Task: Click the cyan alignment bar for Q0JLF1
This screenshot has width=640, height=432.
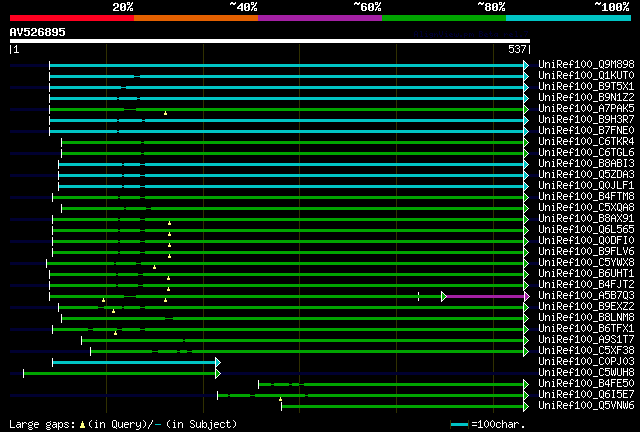Action: pos(291,186)
